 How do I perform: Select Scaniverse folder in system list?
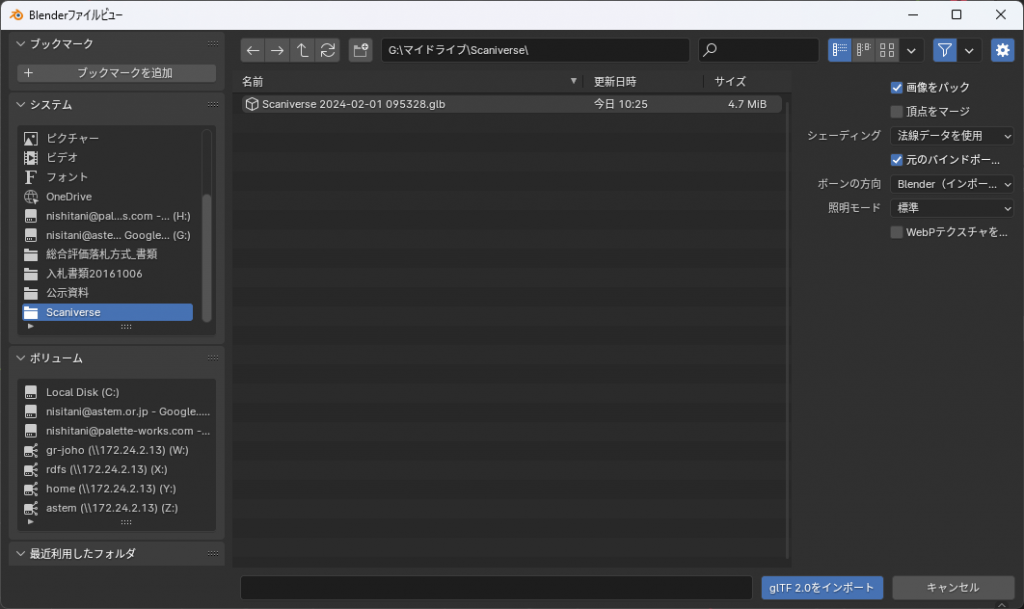(108, 312)
